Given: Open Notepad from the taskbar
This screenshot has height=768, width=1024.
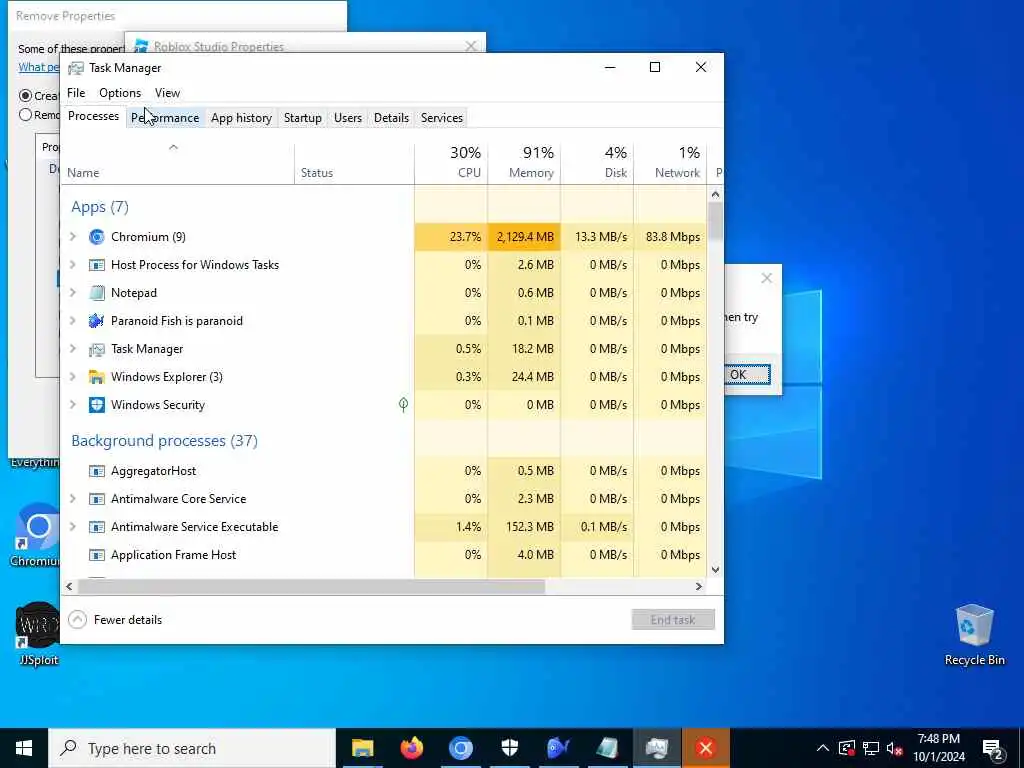Looking at the screenshot, I should [607, 748].
